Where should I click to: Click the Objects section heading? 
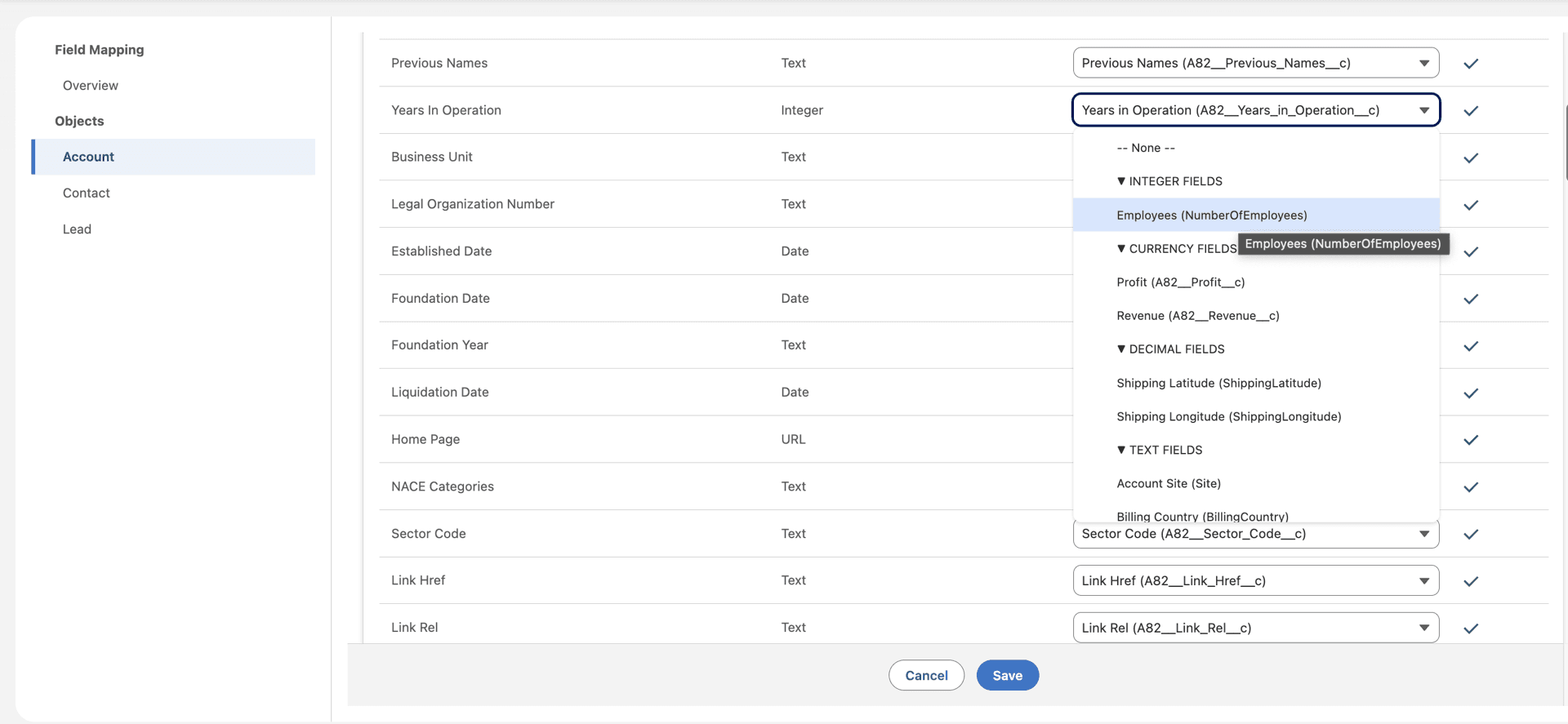pos(79,121)
